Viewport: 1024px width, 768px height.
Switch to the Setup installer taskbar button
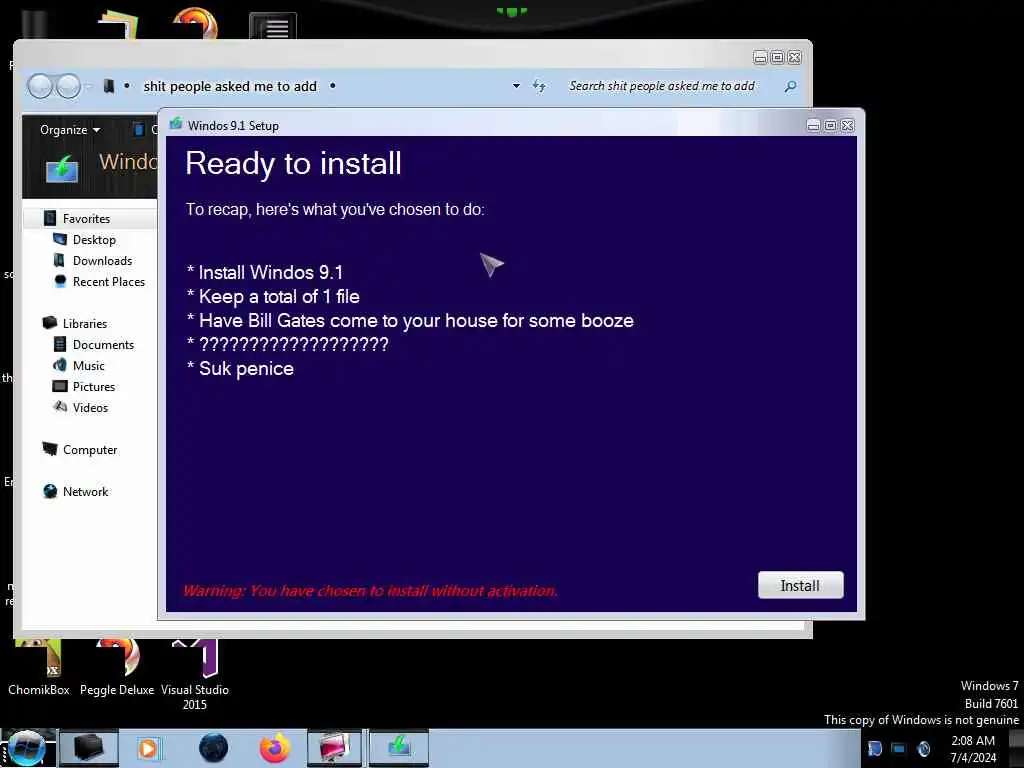tap(399, 748)
